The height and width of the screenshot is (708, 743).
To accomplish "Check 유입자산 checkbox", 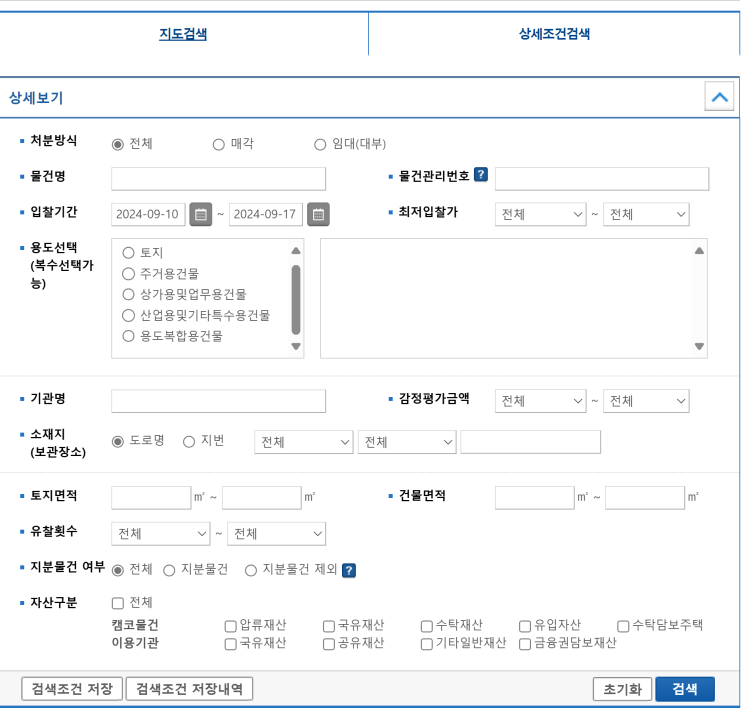I will coord(525,626).
